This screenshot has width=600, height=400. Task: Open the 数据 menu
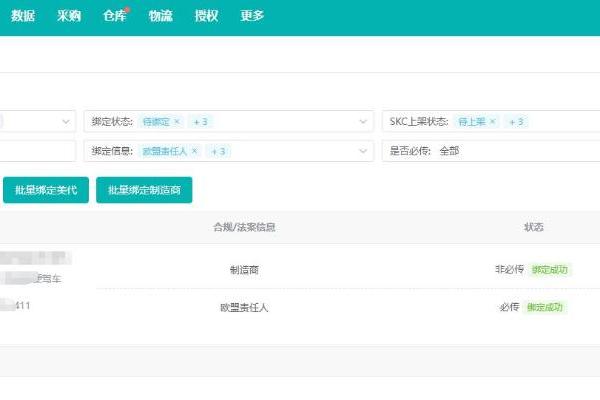(x=22, y=16)
